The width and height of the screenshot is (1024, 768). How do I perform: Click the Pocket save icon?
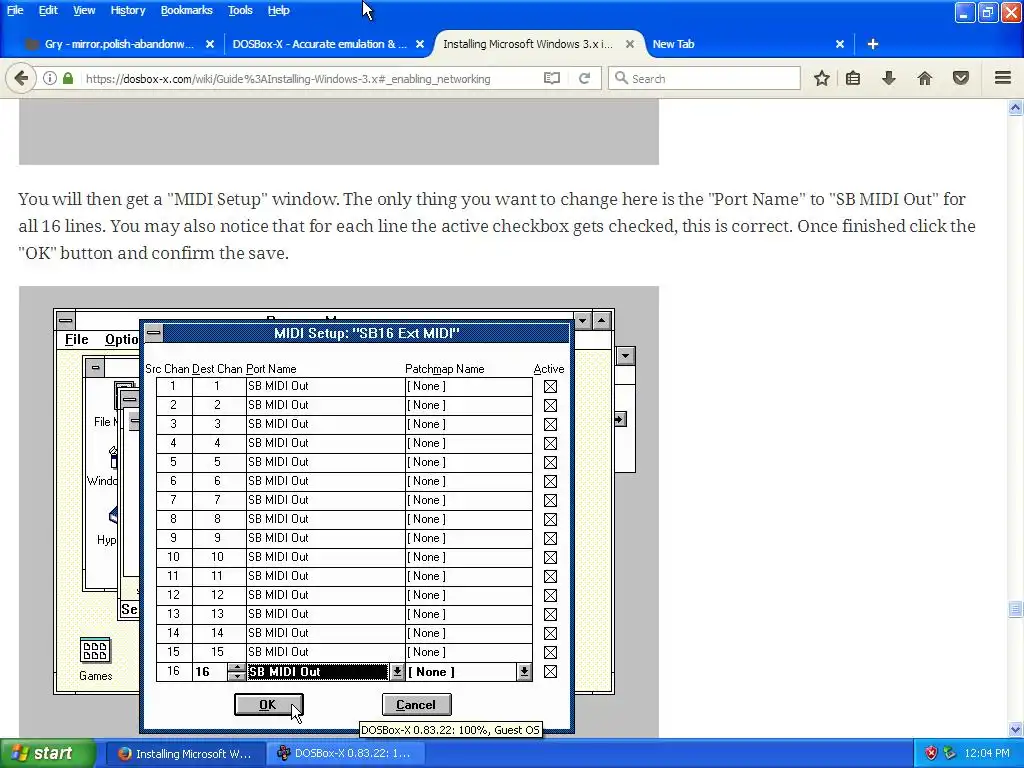tap(961, 78)
